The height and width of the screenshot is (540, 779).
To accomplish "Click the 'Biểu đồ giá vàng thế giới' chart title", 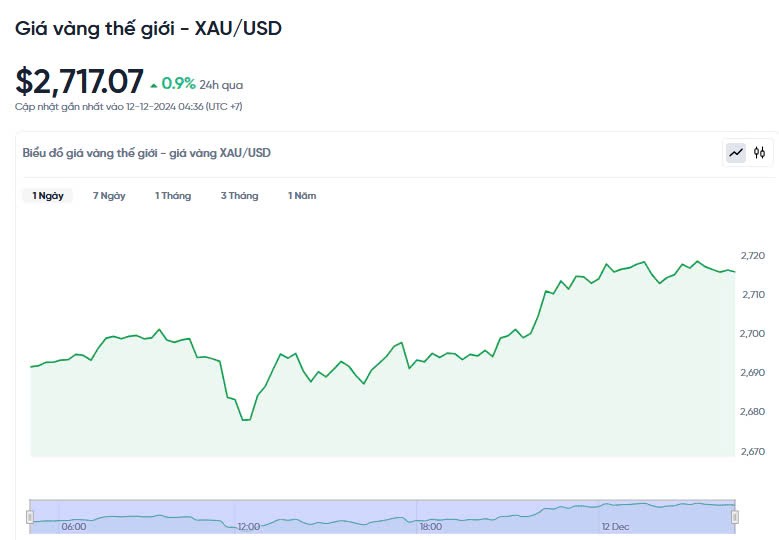I will tap(146, 153).
